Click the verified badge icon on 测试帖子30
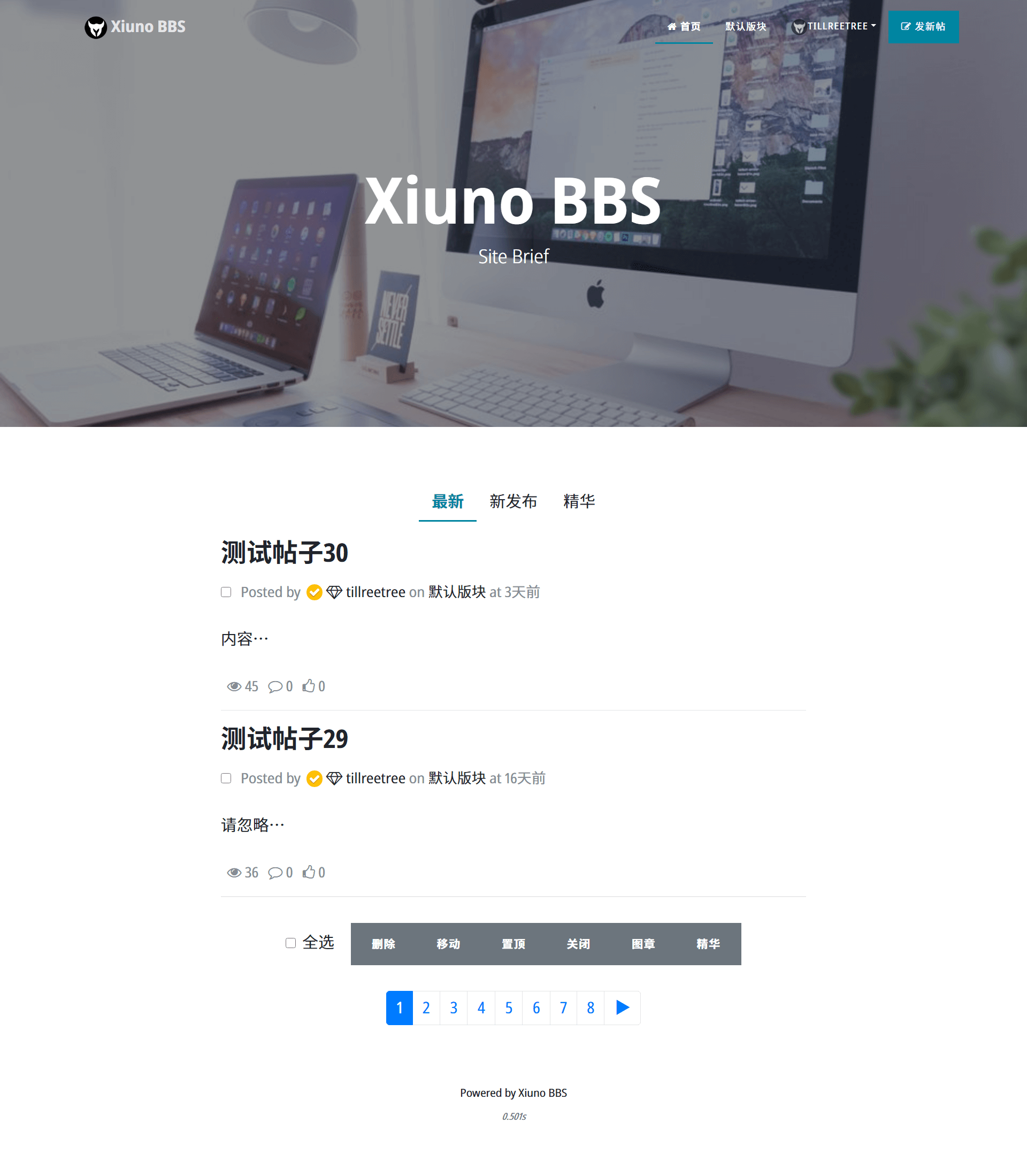The width and height of the screenshot is (1027, 1176). pyautogui.click(x=315, y=592)
